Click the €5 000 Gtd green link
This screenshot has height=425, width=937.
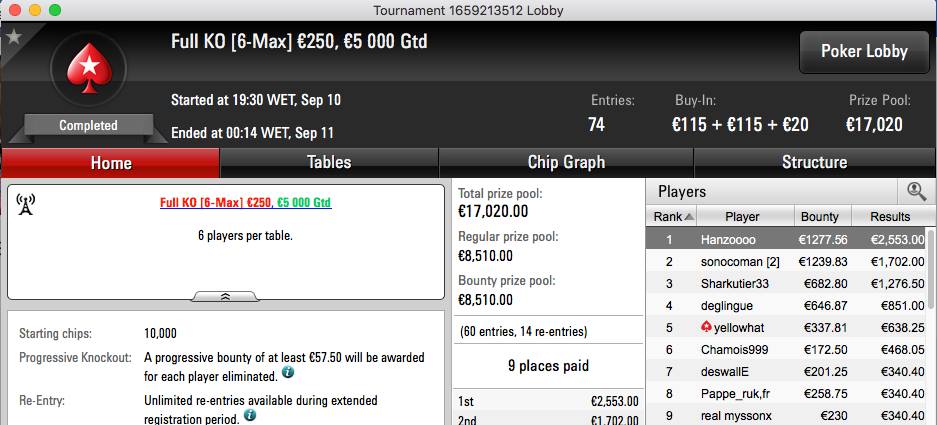(x=304, y=203)
